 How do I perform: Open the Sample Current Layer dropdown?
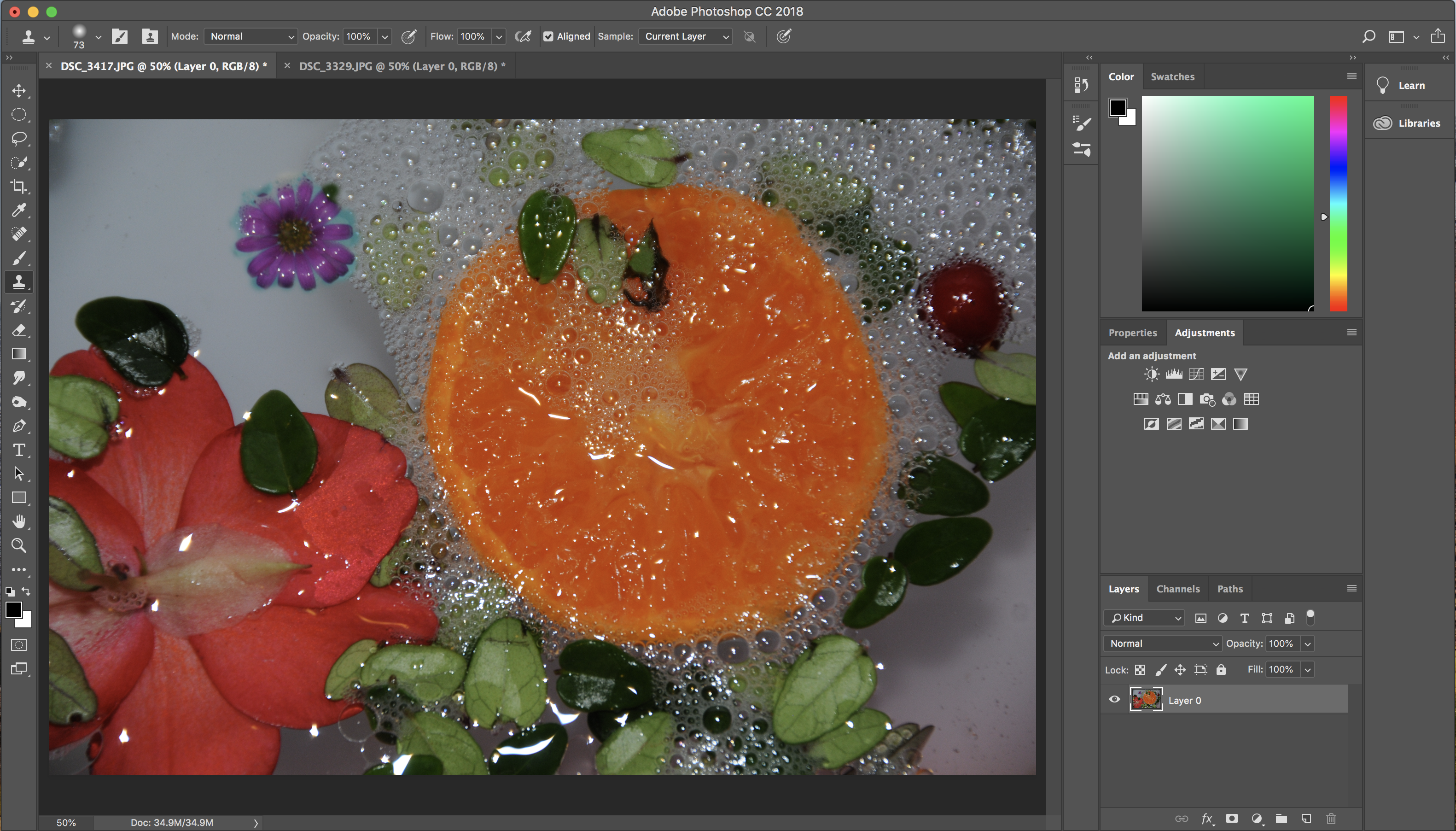685,36
